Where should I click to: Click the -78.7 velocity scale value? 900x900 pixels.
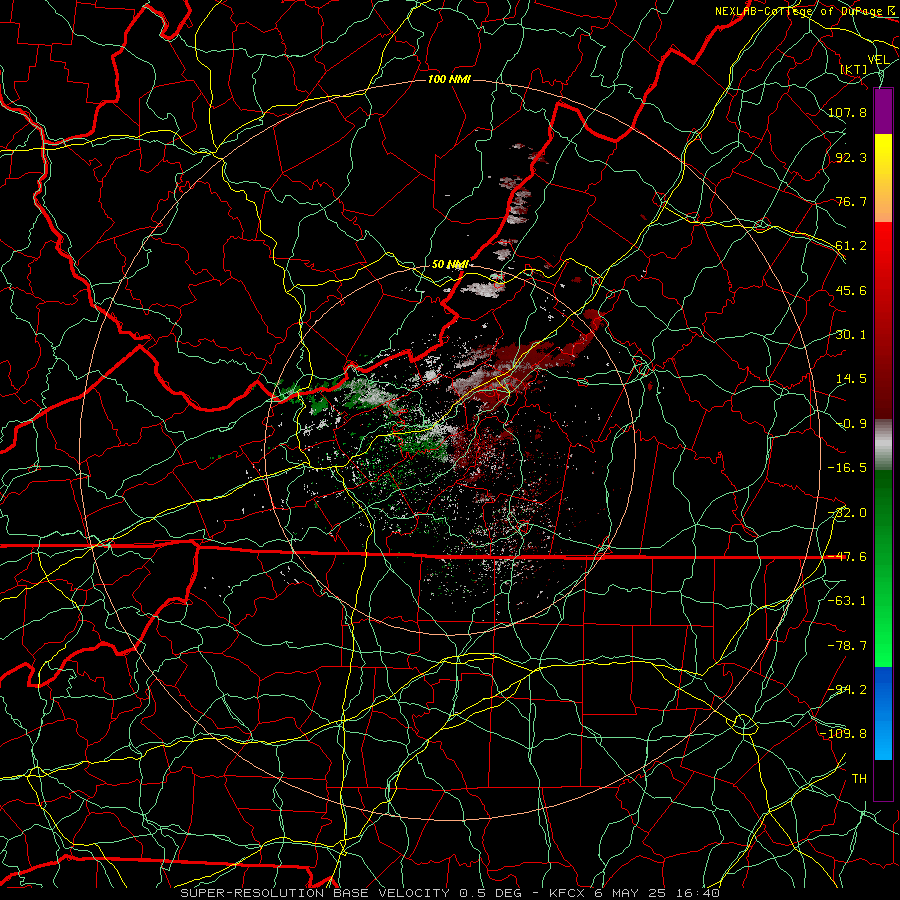pos(847,646)
